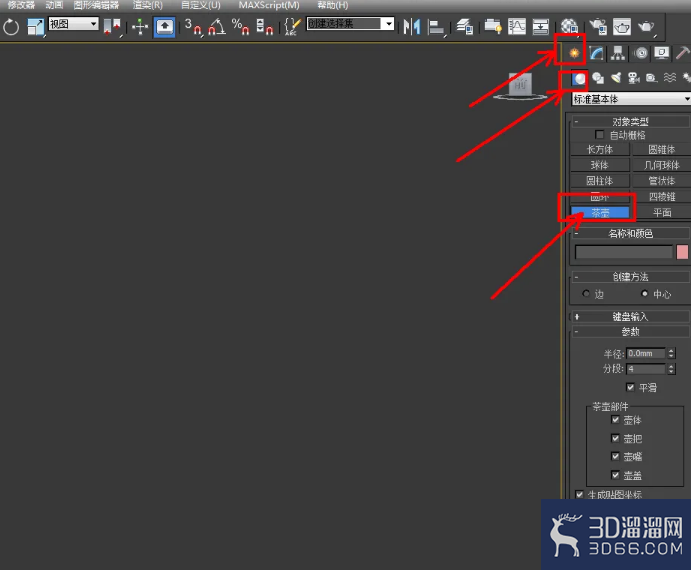Open the Curve Editor icon
Viewport: 691px width, 570px height.
tap(516, 27)
